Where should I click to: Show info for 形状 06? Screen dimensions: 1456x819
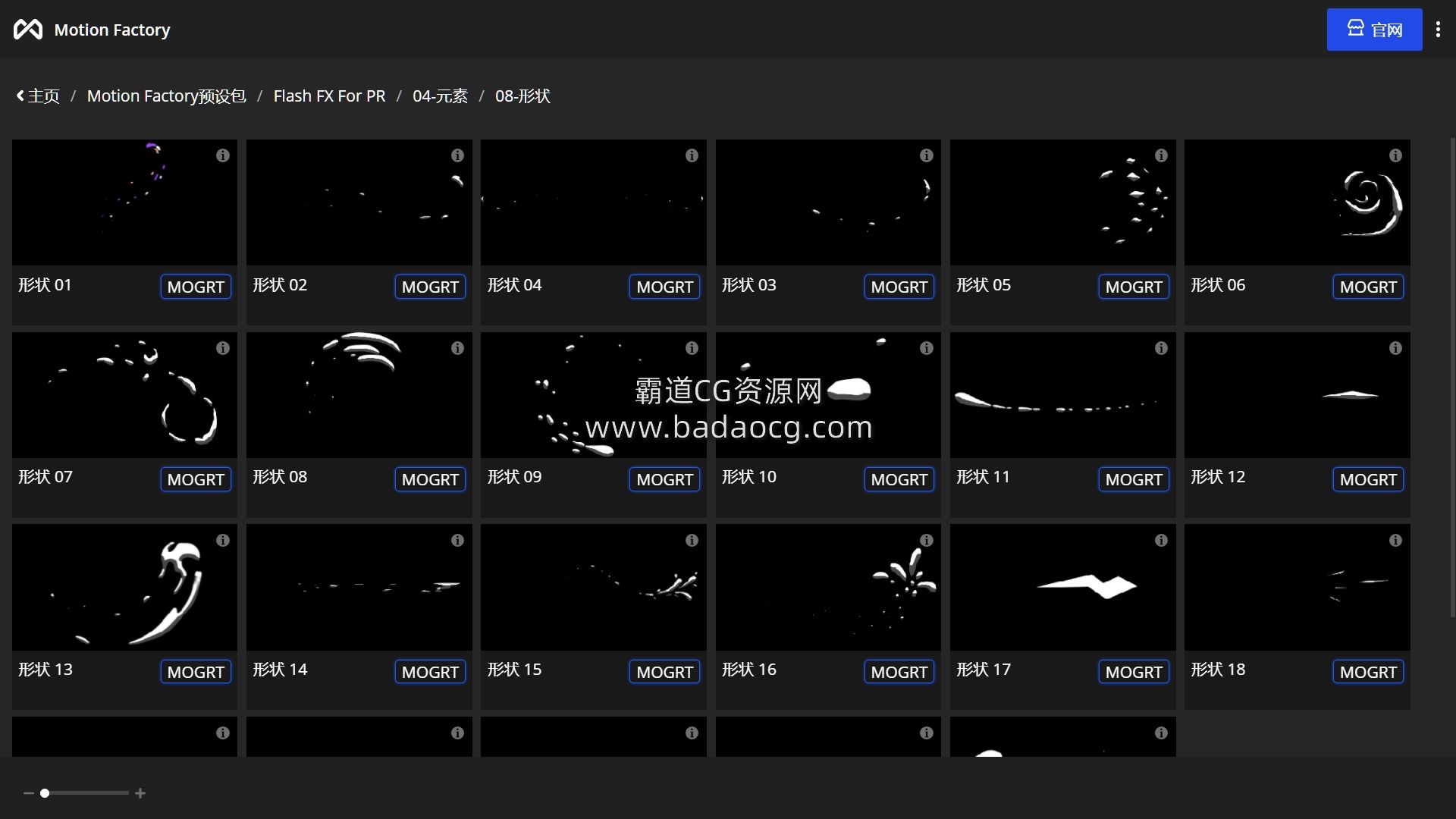(x=1395, y=155)
